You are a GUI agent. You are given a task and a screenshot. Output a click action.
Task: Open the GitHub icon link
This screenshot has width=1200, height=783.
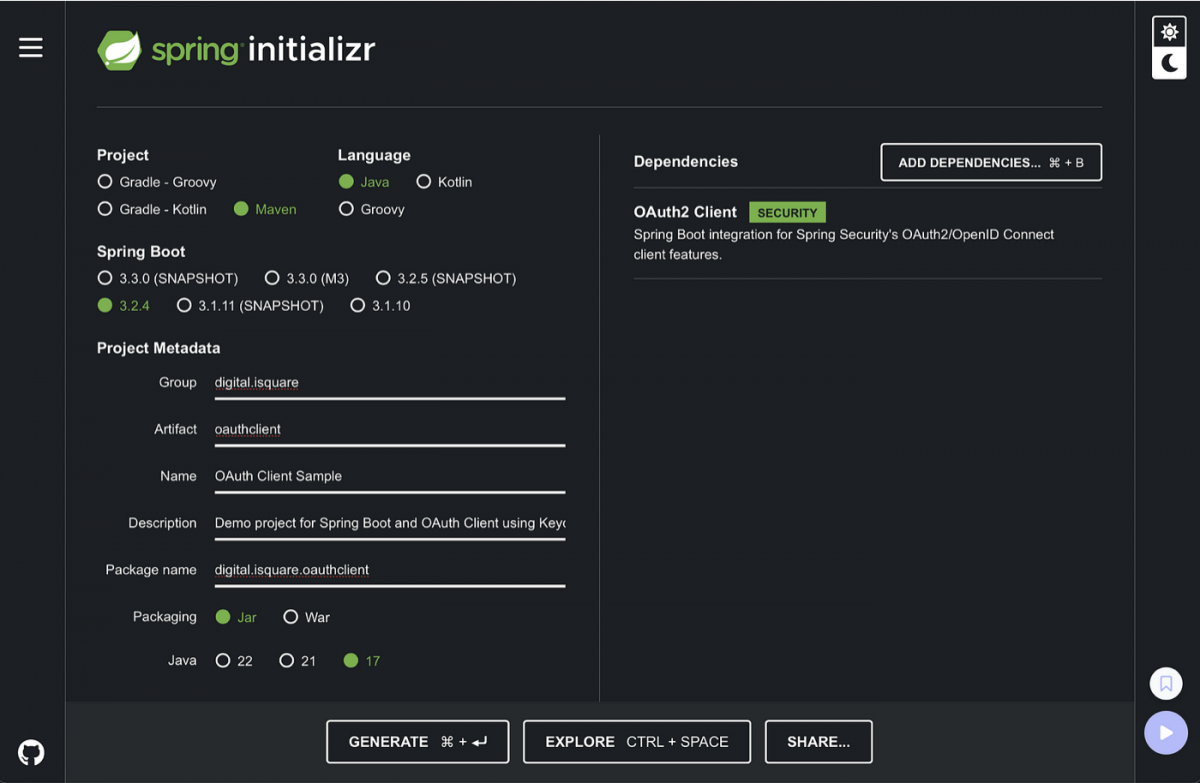(31, 752)
